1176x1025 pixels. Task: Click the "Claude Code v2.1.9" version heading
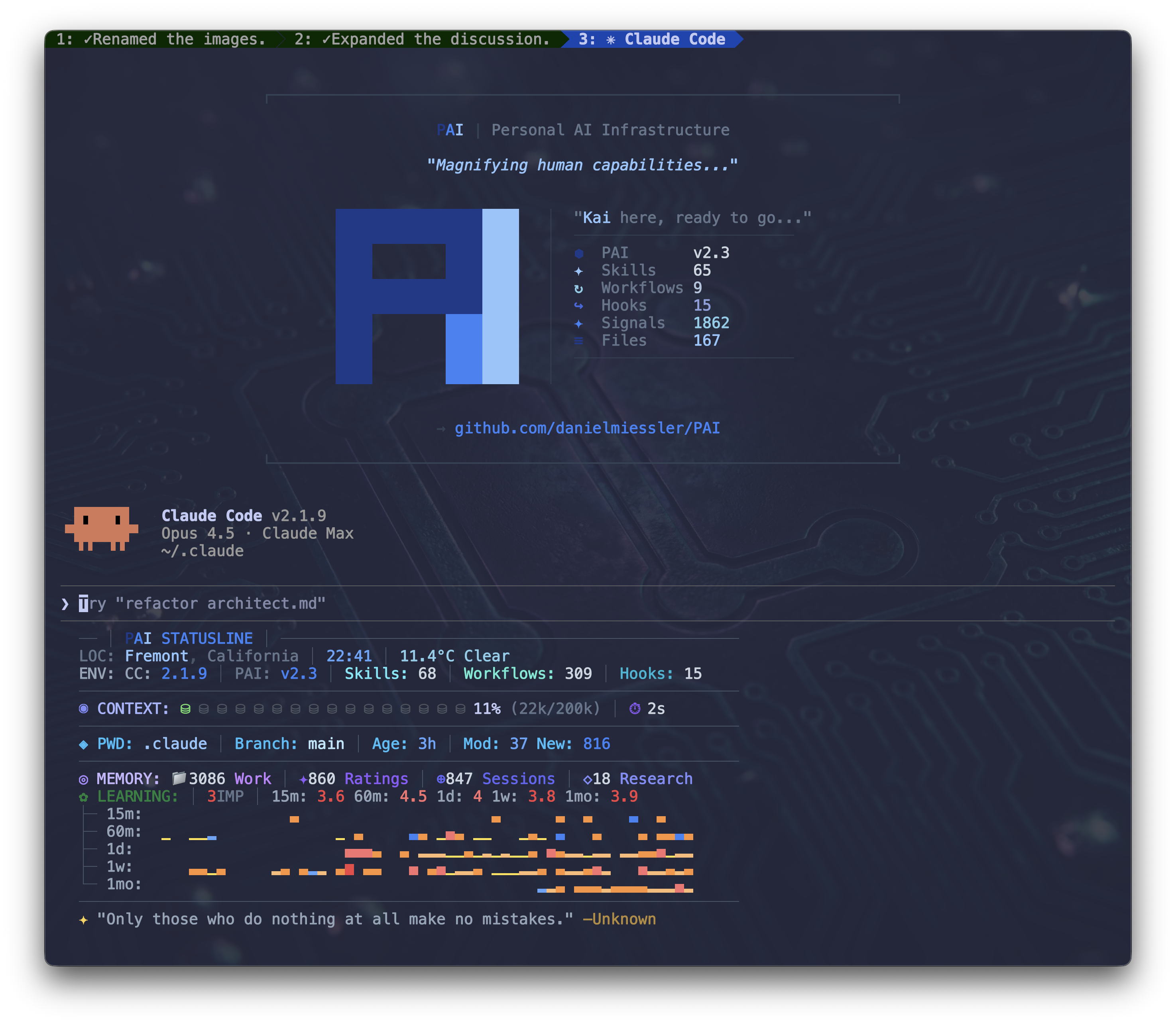244,516
